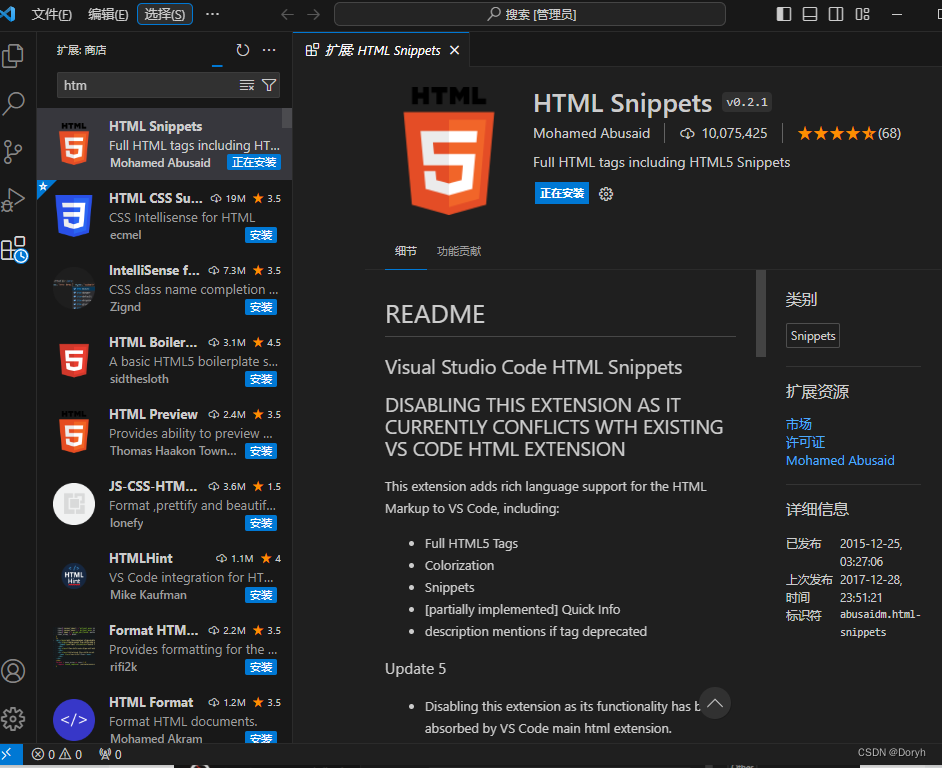Open the Run and Debug view
The image size is (942, 768).
pos(13,200)
